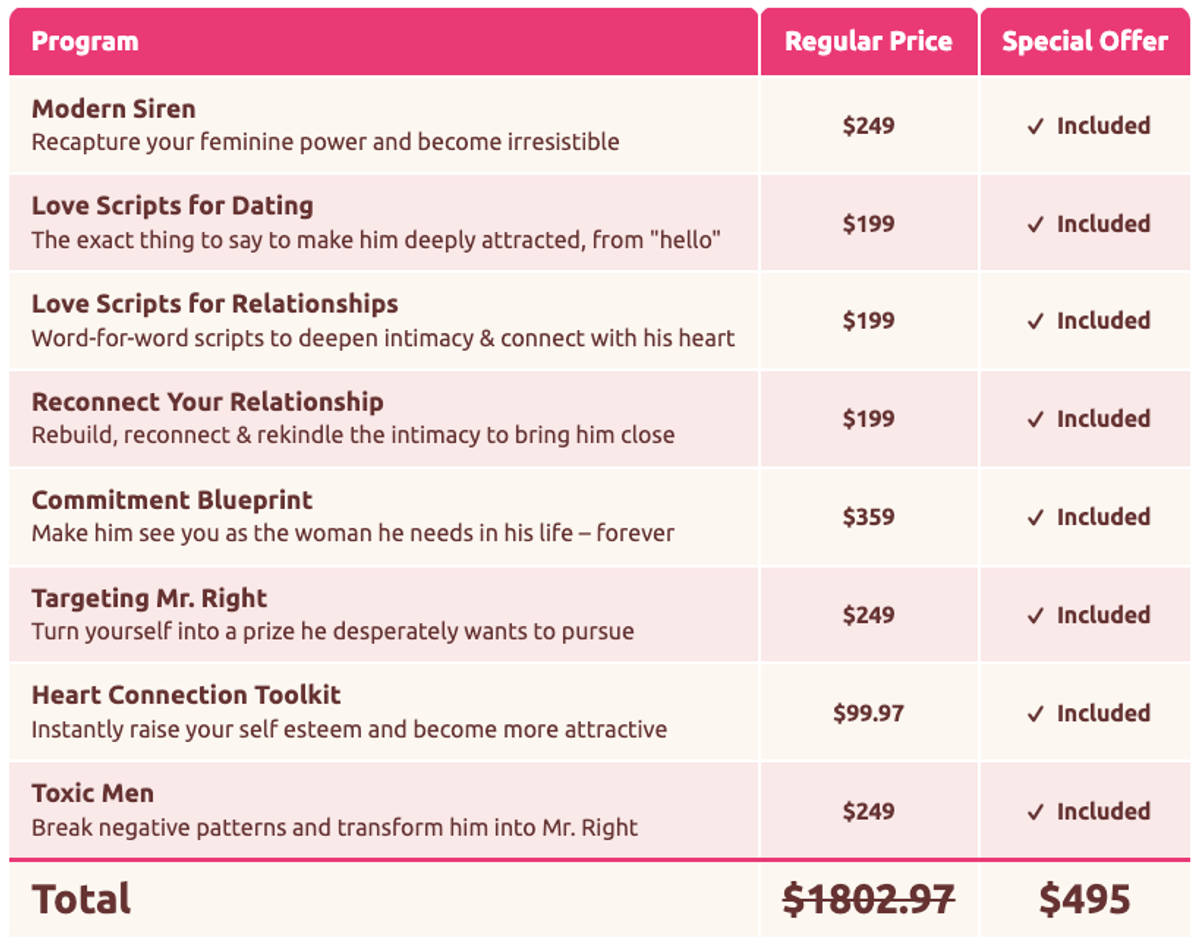Click the Regular Price column header

[x=868, y=42]
